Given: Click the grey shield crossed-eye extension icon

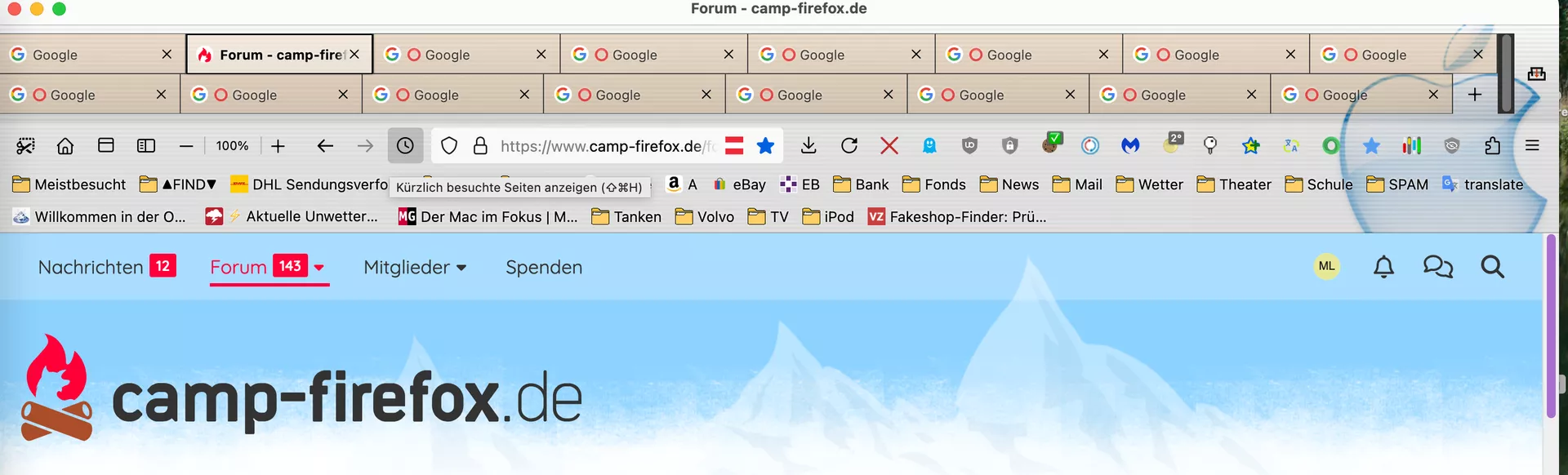Looking at the screenshot, I should pos(1451,146).
